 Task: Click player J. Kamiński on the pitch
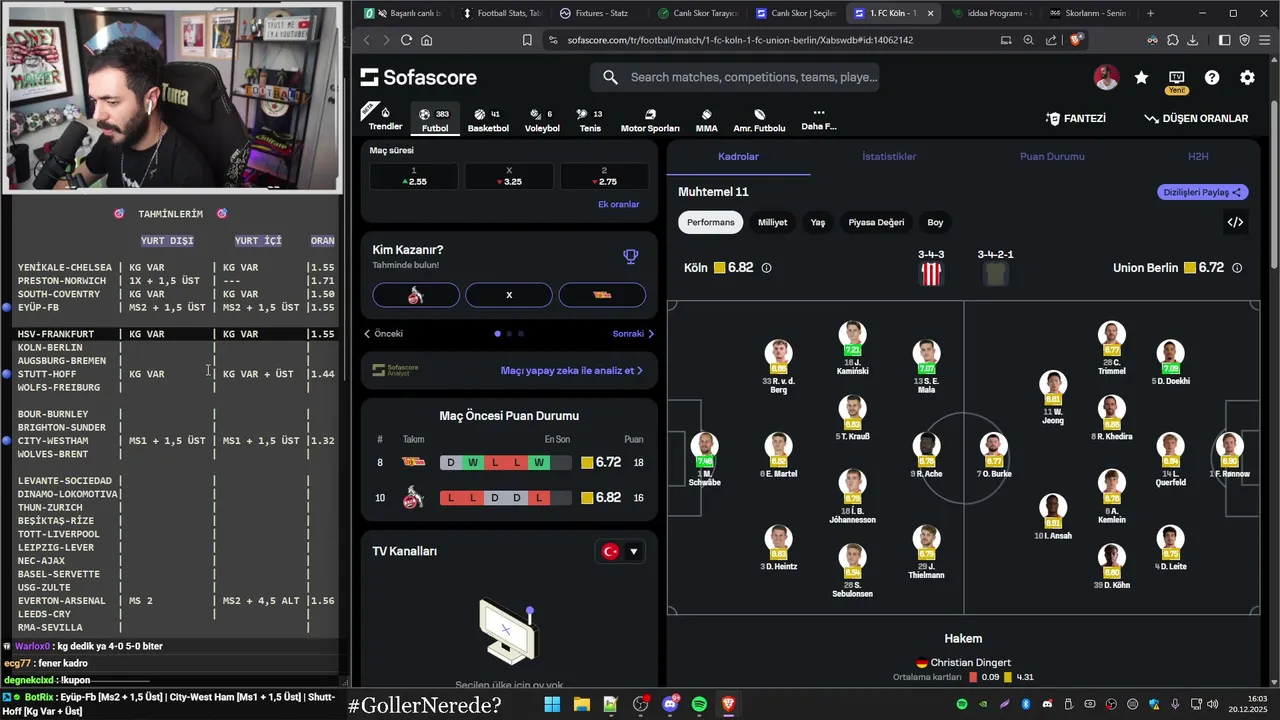point(852,348)
